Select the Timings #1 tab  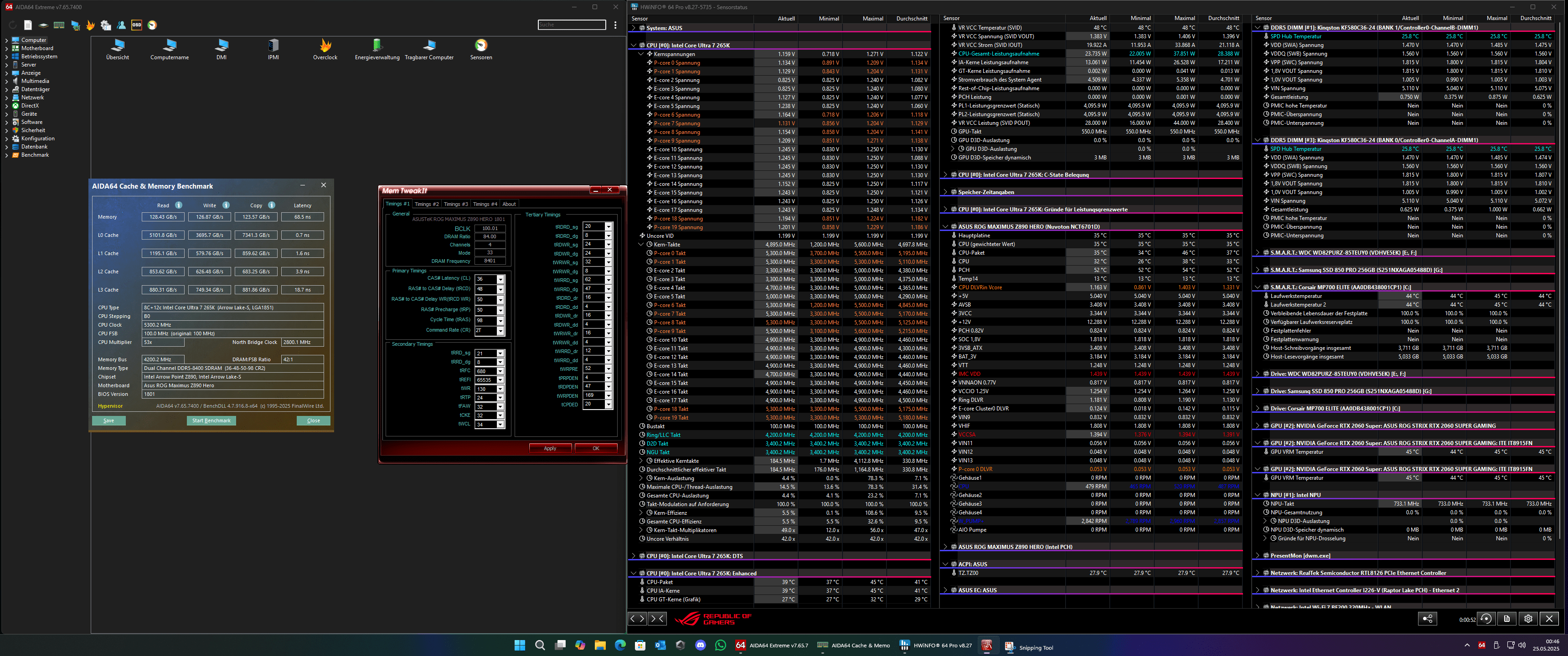click(397, 204)
